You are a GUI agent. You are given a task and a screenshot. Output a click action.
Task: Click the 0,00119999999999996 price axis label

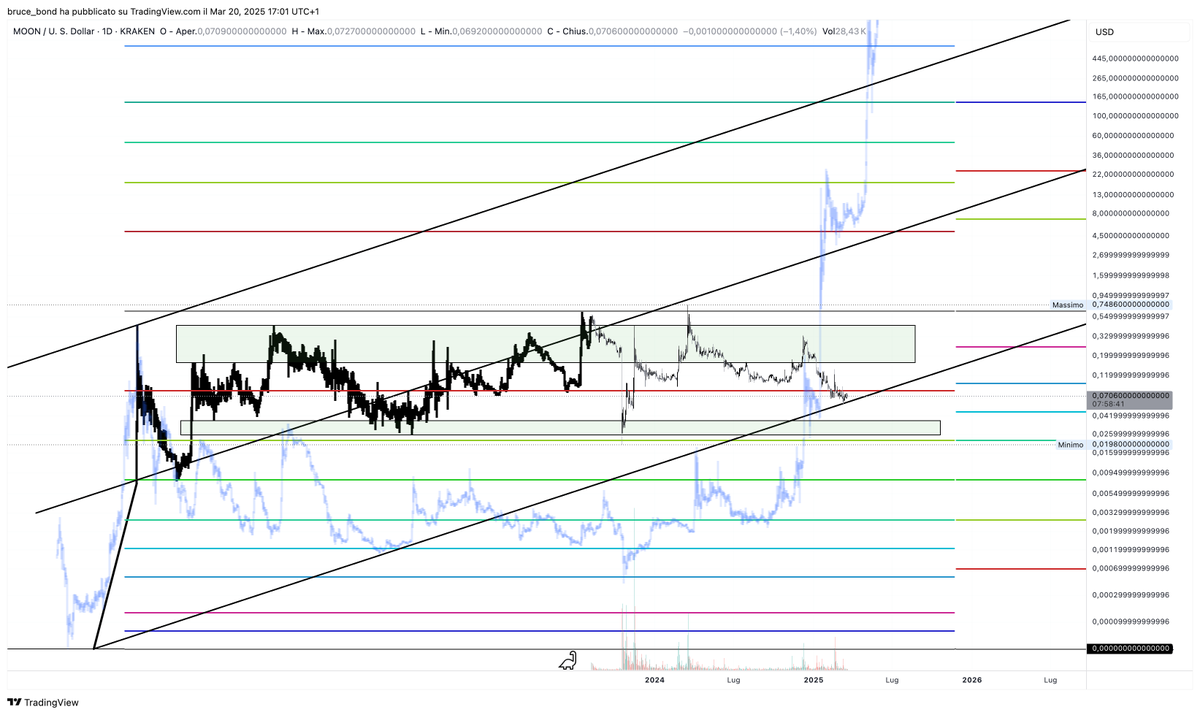[x=1130, y=549]
